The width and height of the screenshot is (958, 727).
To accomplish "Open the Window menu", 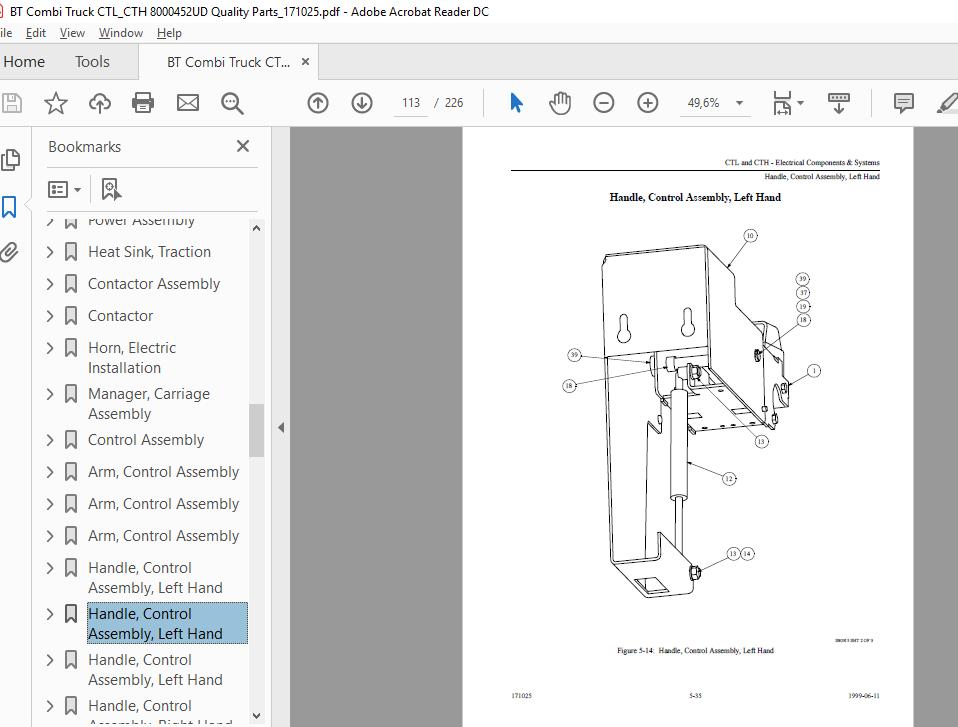I will [x=120, y=33].
